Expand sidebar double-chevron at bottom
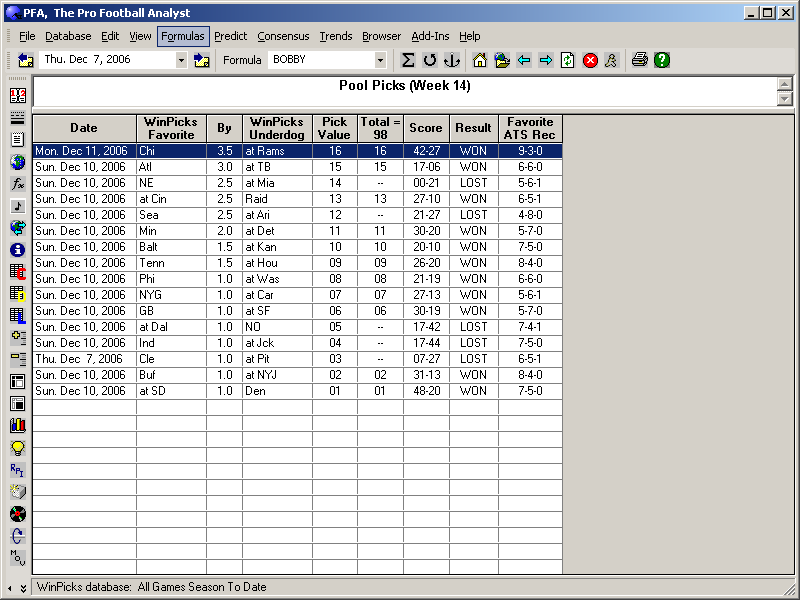 pos(23,588)
